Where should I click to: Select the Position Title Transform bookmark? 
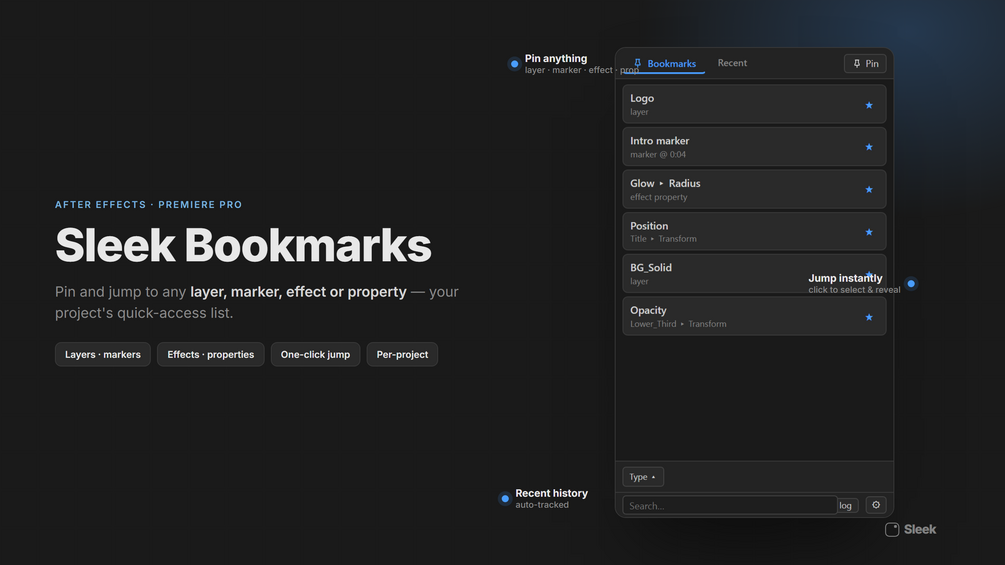pyautogui.click(x=754, y=231)
